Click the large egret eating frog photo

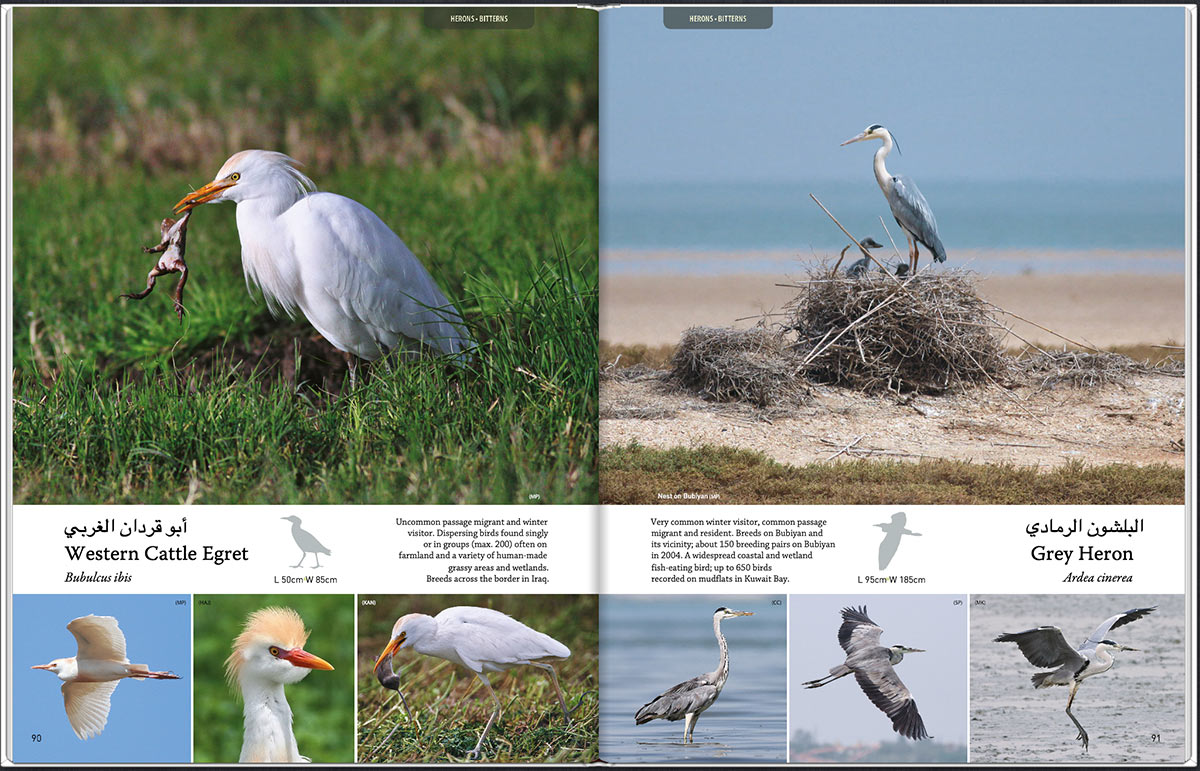coord(305,255)
